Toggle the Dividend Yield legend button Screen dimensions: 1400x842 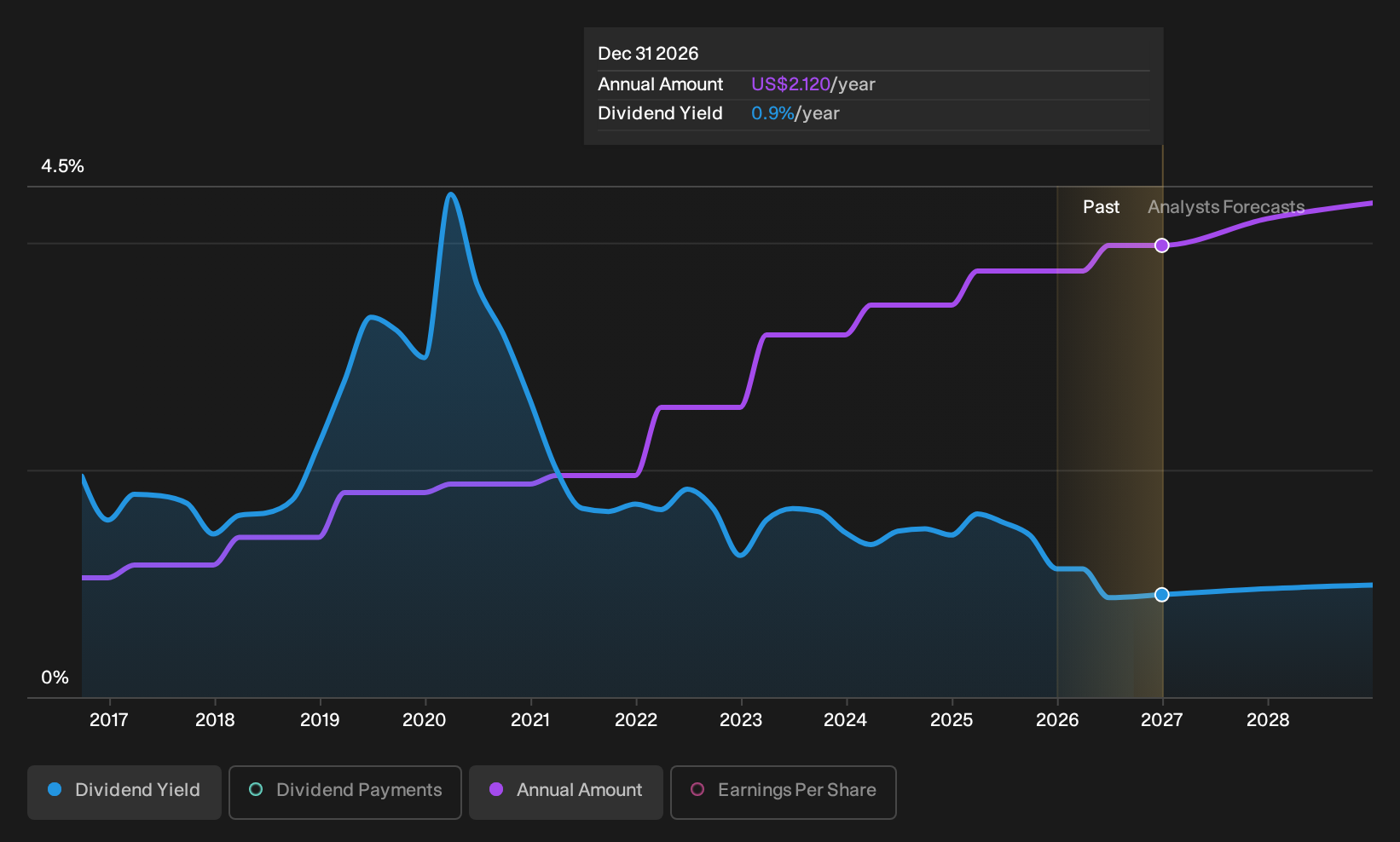124,792
